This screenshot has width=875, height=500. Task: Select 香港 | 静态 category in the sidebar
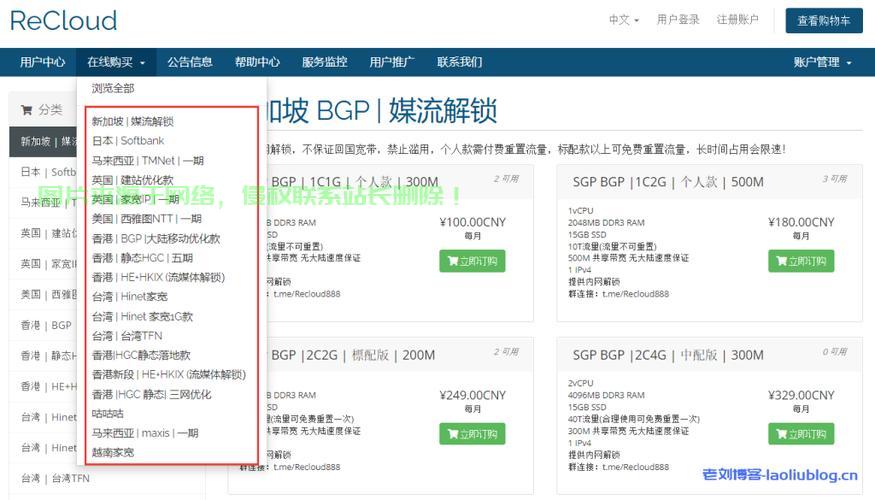(x=44, y=356)
